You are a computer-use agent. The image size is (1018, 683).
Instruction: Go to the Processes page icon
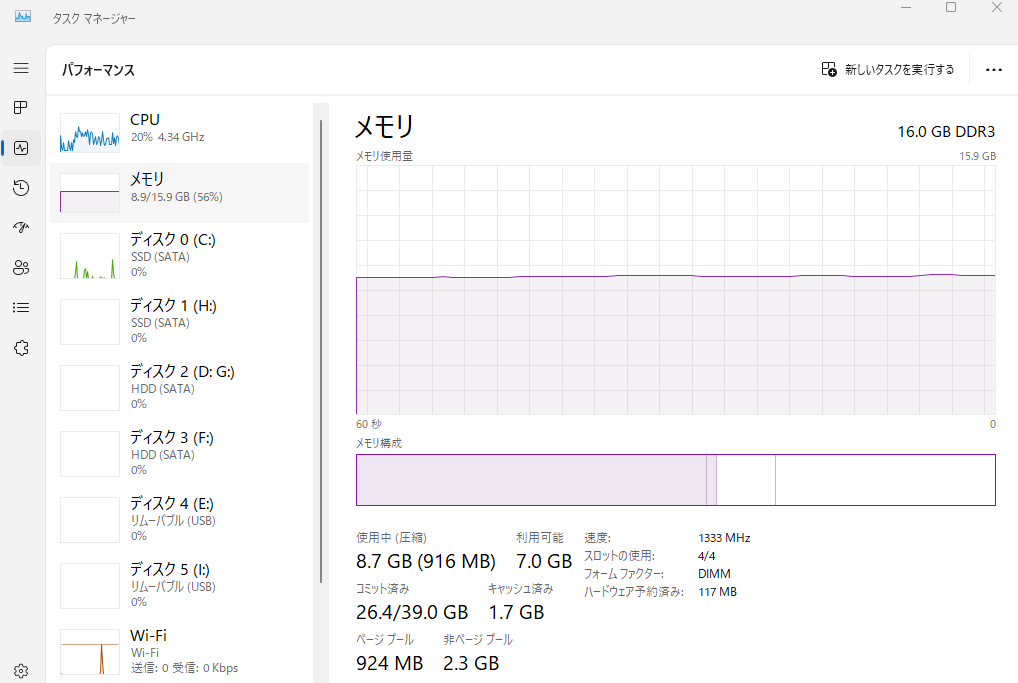[21, 108]
